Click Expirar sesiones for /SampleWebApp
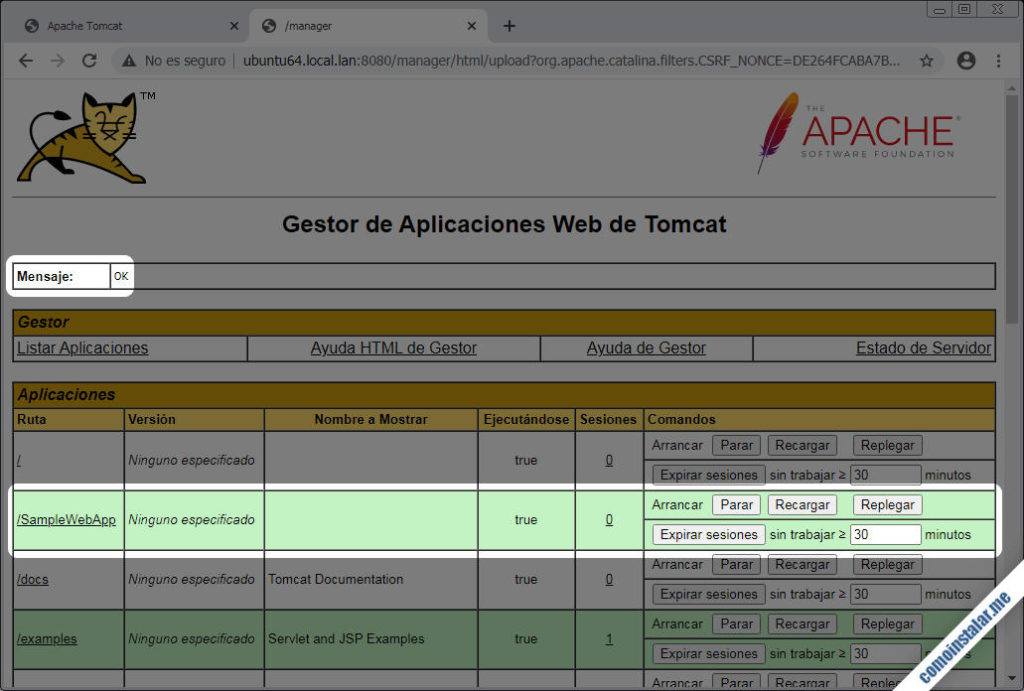The height and width of the screenshot is (691, 1024). pyautogui.click(x=709, y=534)
